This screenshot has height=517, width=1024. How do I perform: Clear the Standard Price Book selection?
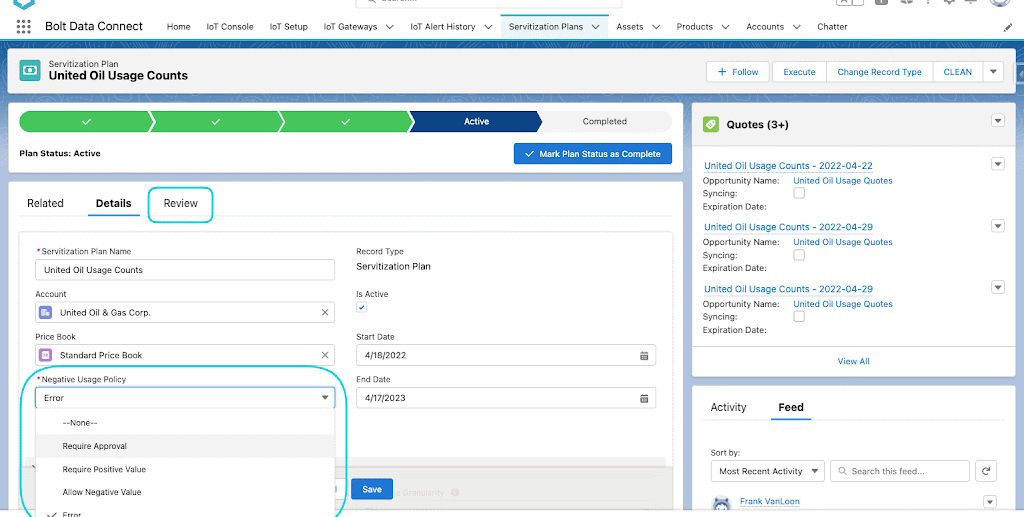pos(325,355)
